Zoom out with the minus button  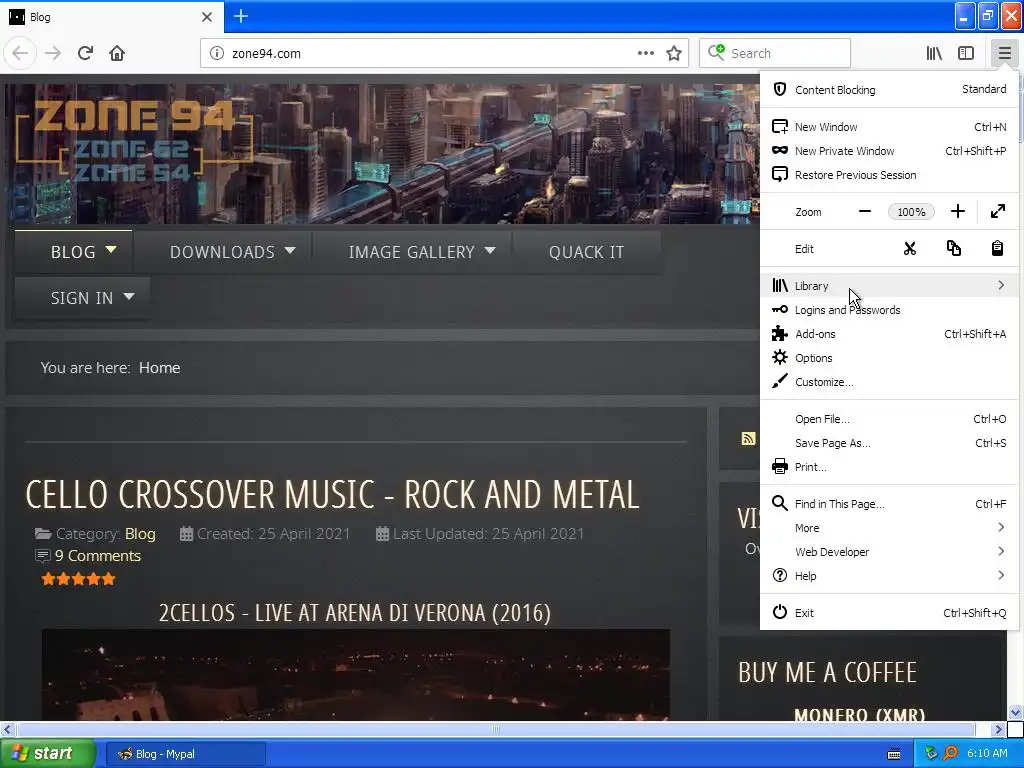pos(865,211)
